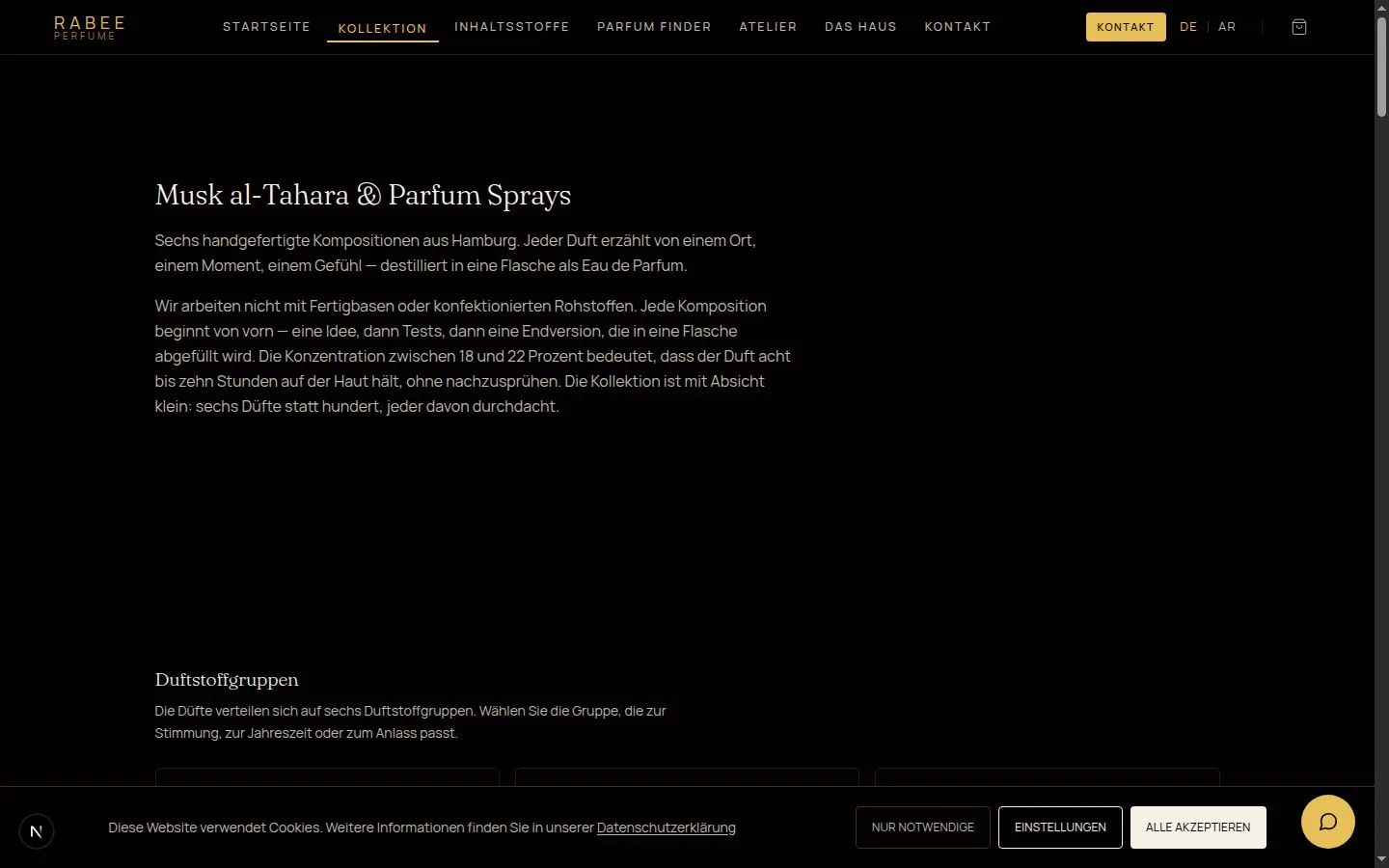Open the STARTSEITE menu item
The height and width of the screenshot is (868, 1389).
[x=266, y=27]
